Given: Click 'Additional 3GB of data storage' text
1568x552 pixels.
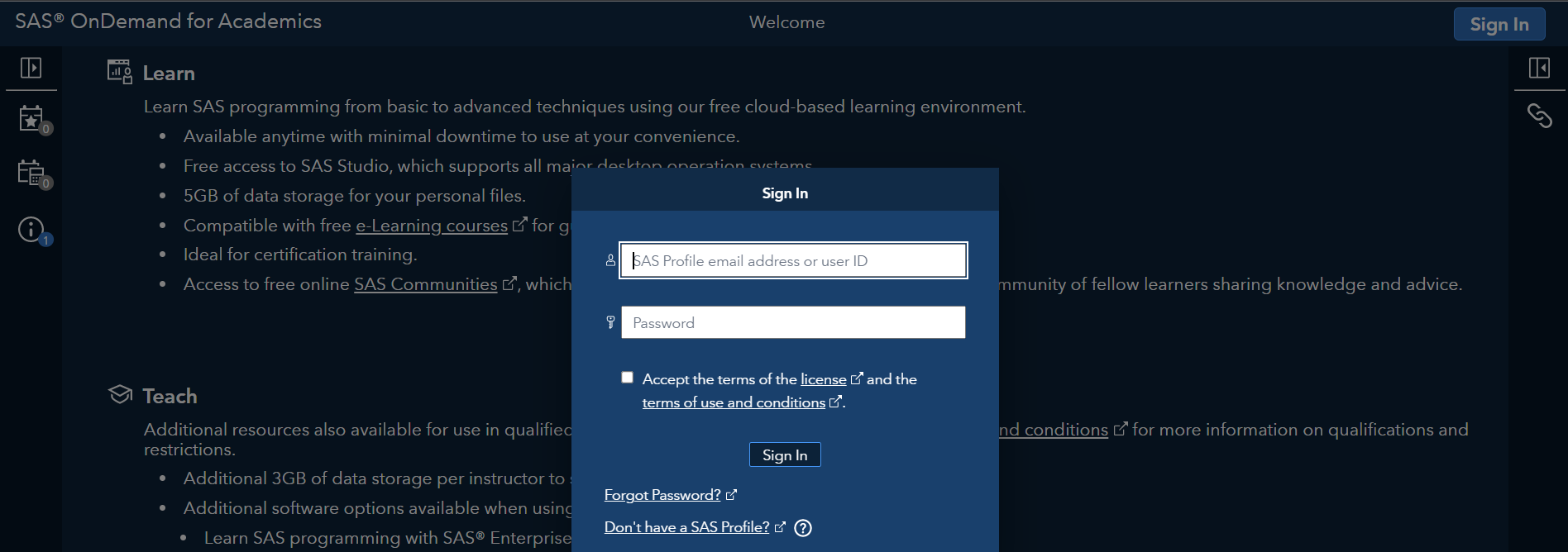Looking at the screenshot, I should coord(377,478).
